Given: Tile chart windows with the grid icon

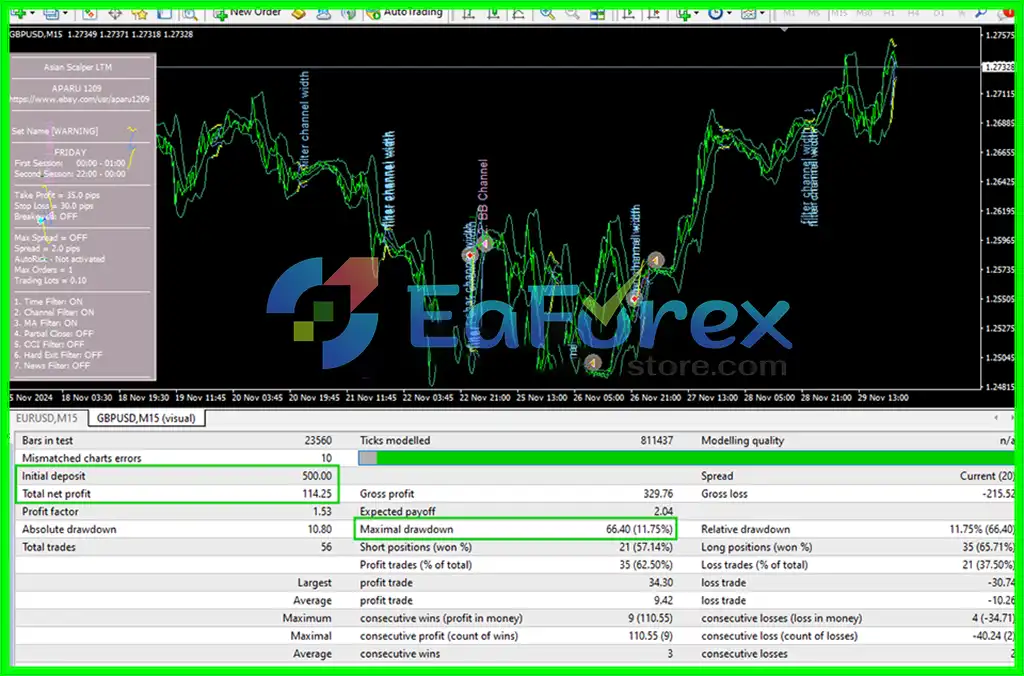Looking at the screenshot, I should (597, 13).
